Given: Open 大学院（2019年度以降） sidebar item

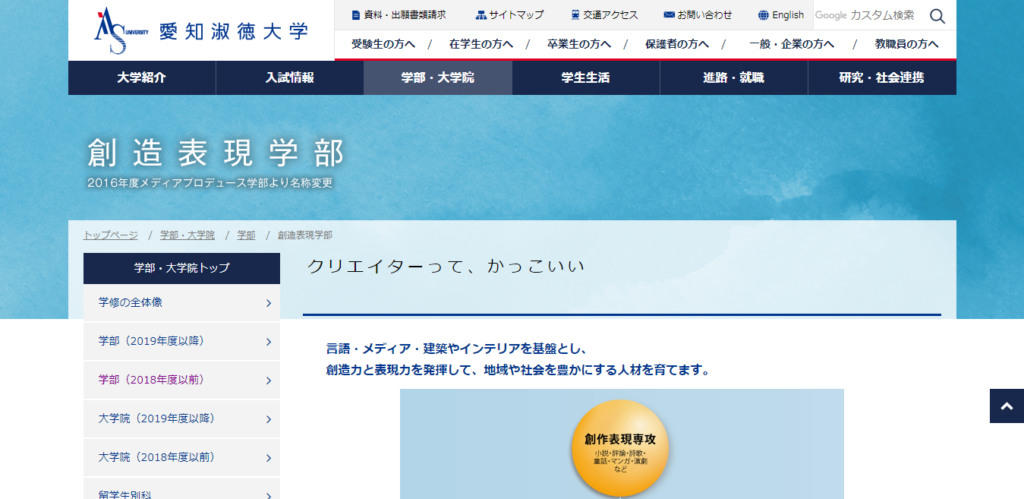Looking at the screenshot, I should click(182, 418).
